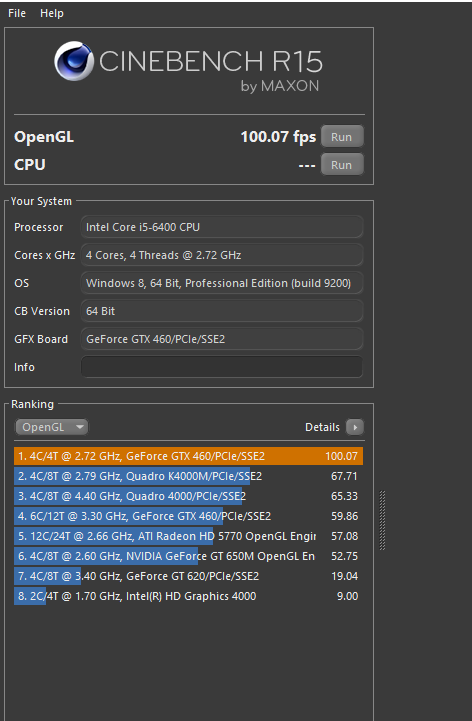Select the top-ranked GTX 460 entry at 100.07
Viewport: 472px width, 721px height.
(188, 456)
